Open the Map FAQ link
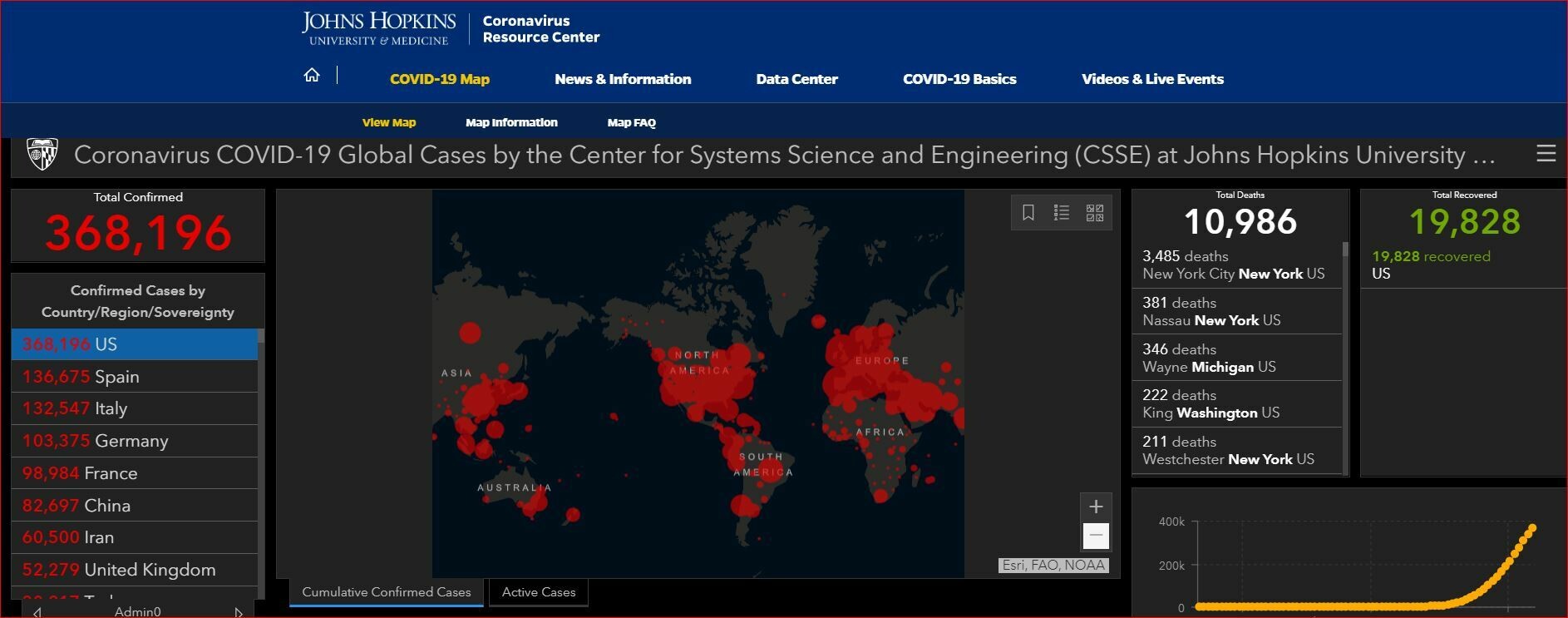 [x=631, y=122]
